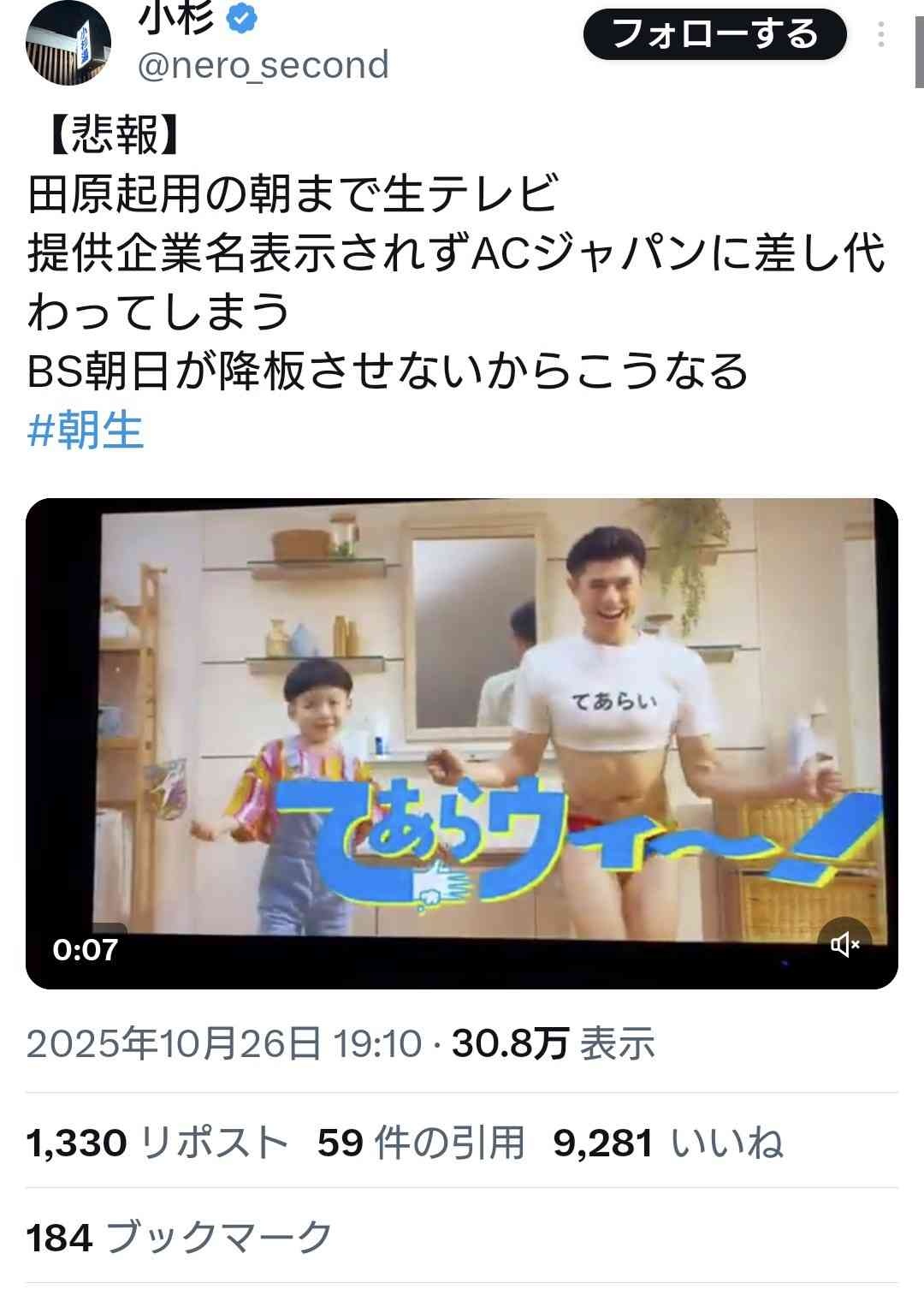Play the てあらウィ〜 video
The width and height of the screenshot is (924, 1289).
coord(462,743)
